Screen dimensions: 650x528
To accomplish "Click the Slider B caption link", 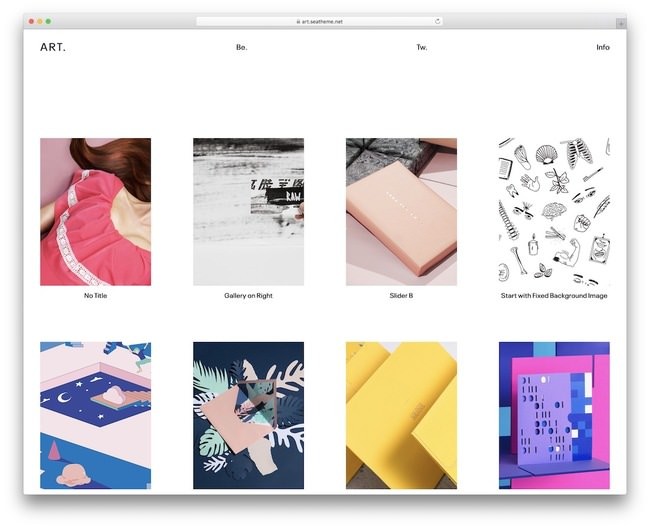I will [x=401, y=295].
